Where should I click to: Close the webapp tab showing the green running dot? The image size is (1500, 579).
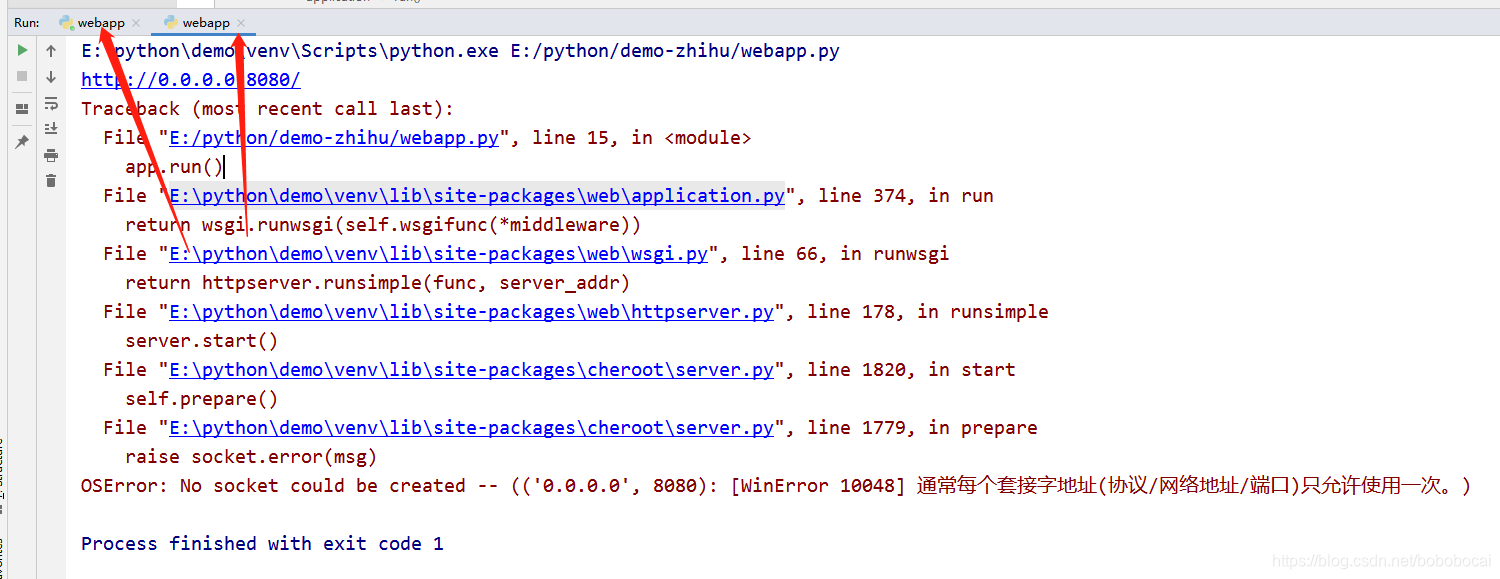(136, 23)
